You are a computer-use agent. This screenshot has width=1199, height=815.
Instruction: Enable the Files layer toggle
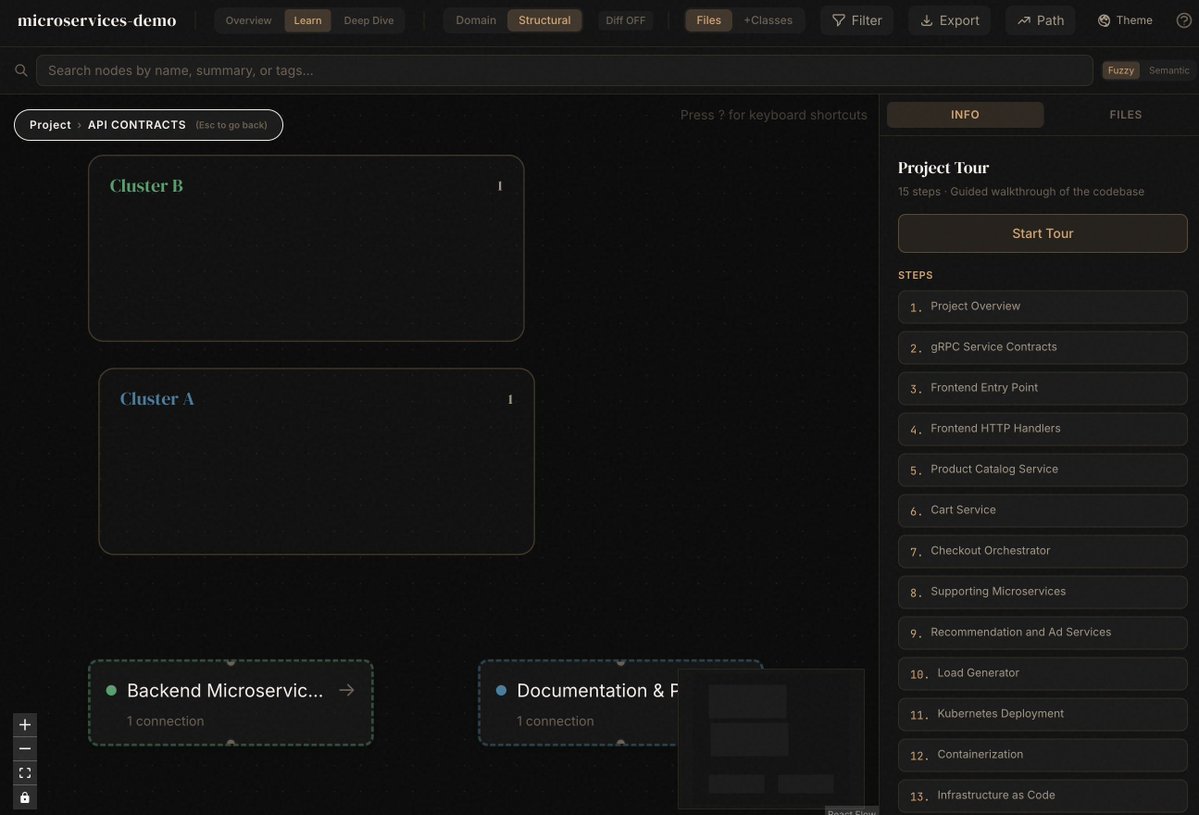[x=708, y=21]
